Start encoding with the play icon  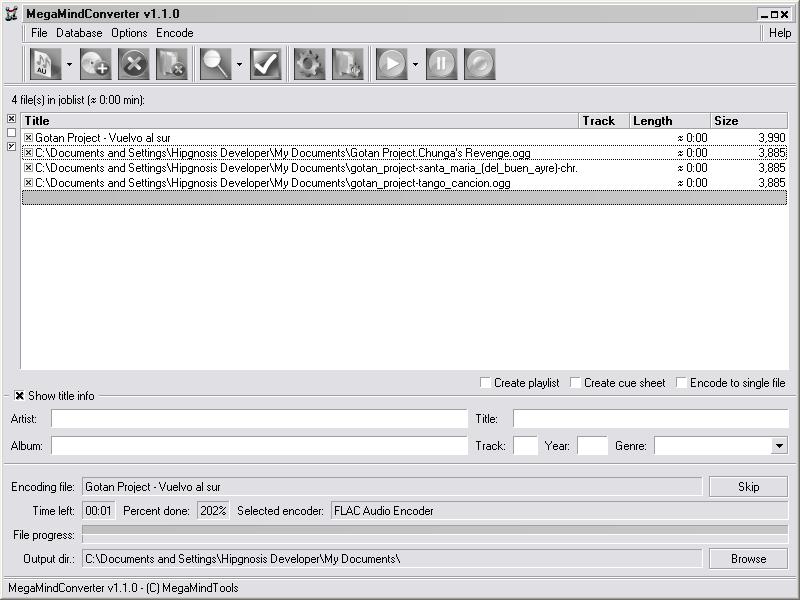391,64
